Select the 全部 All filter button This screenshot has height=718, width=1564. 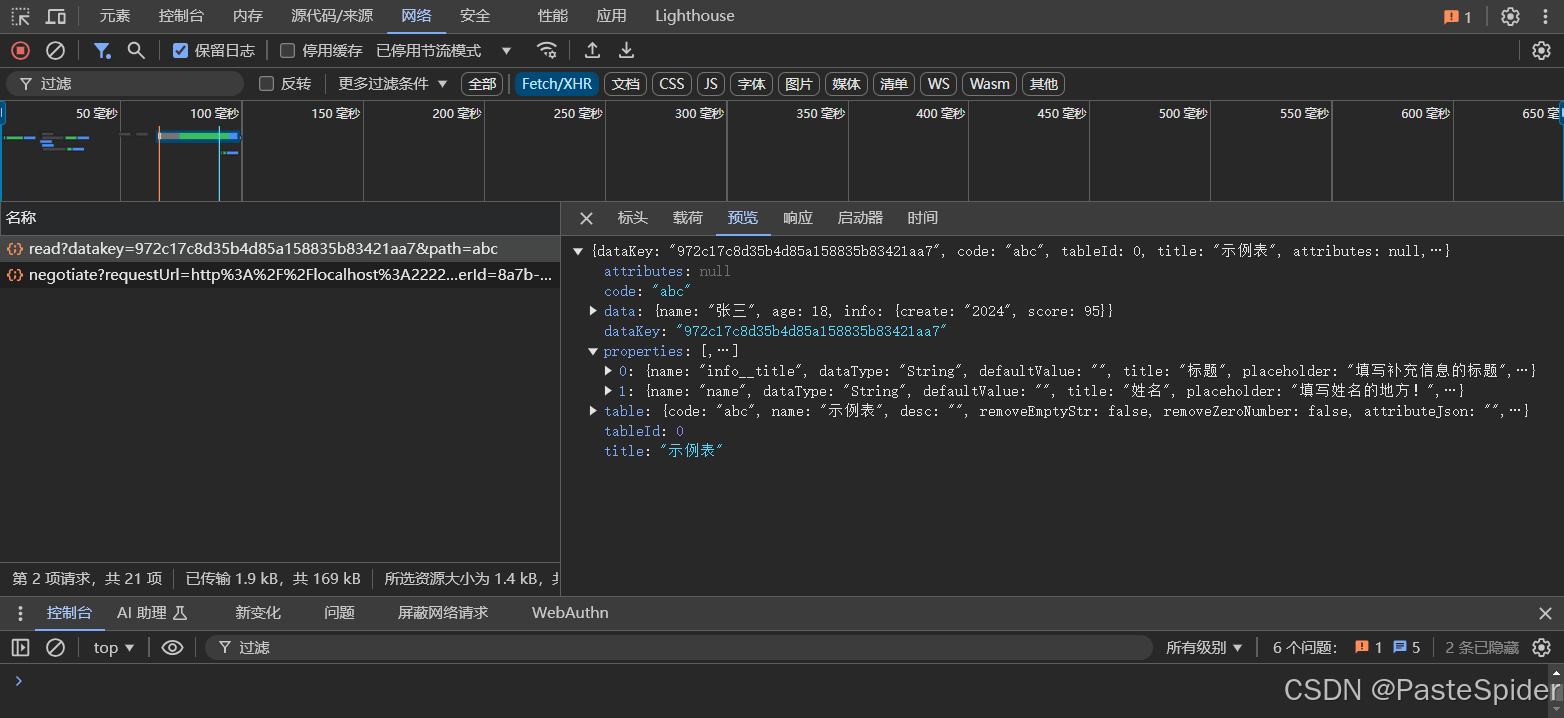pyautogui.click(x=482, y=84)
